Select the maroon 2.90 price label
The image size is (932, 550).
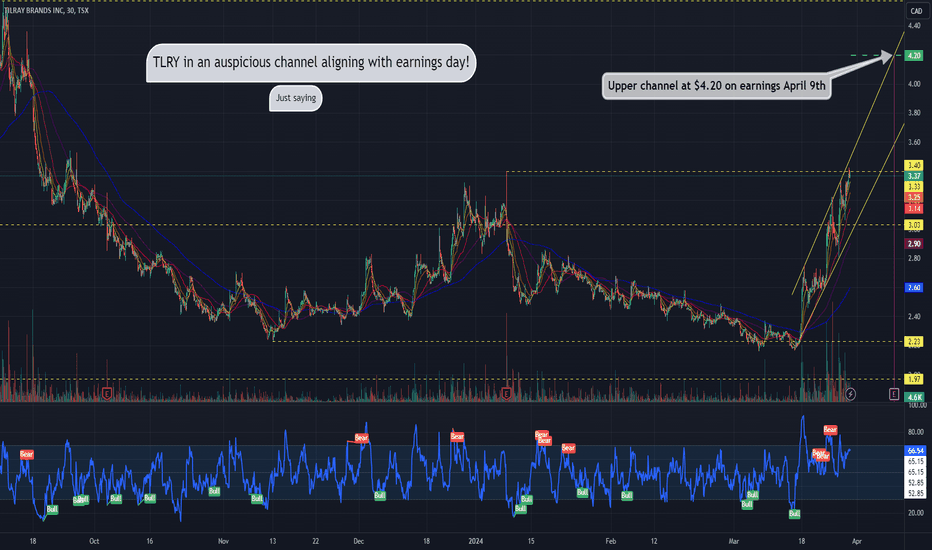(x=914, y=244)
